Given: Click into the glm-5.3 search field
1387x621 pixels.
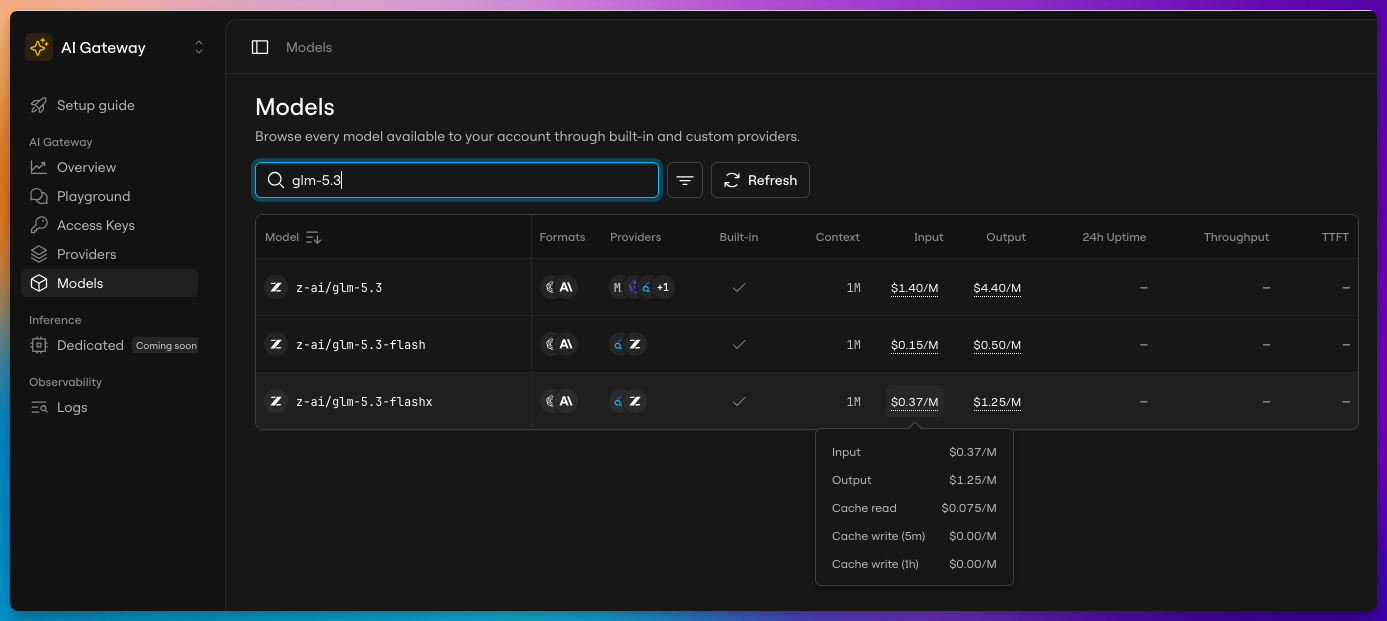Looking at the screenshot, I should (457, 180).
